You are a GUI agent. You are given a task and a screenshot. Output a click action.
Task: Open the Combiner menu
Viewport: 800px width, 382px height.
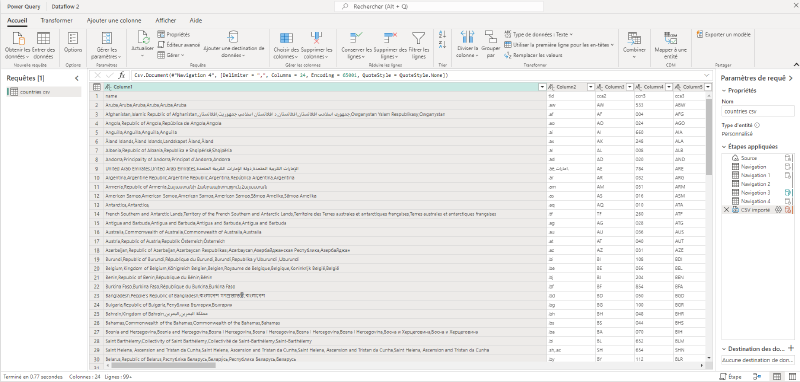coord(634,45)
